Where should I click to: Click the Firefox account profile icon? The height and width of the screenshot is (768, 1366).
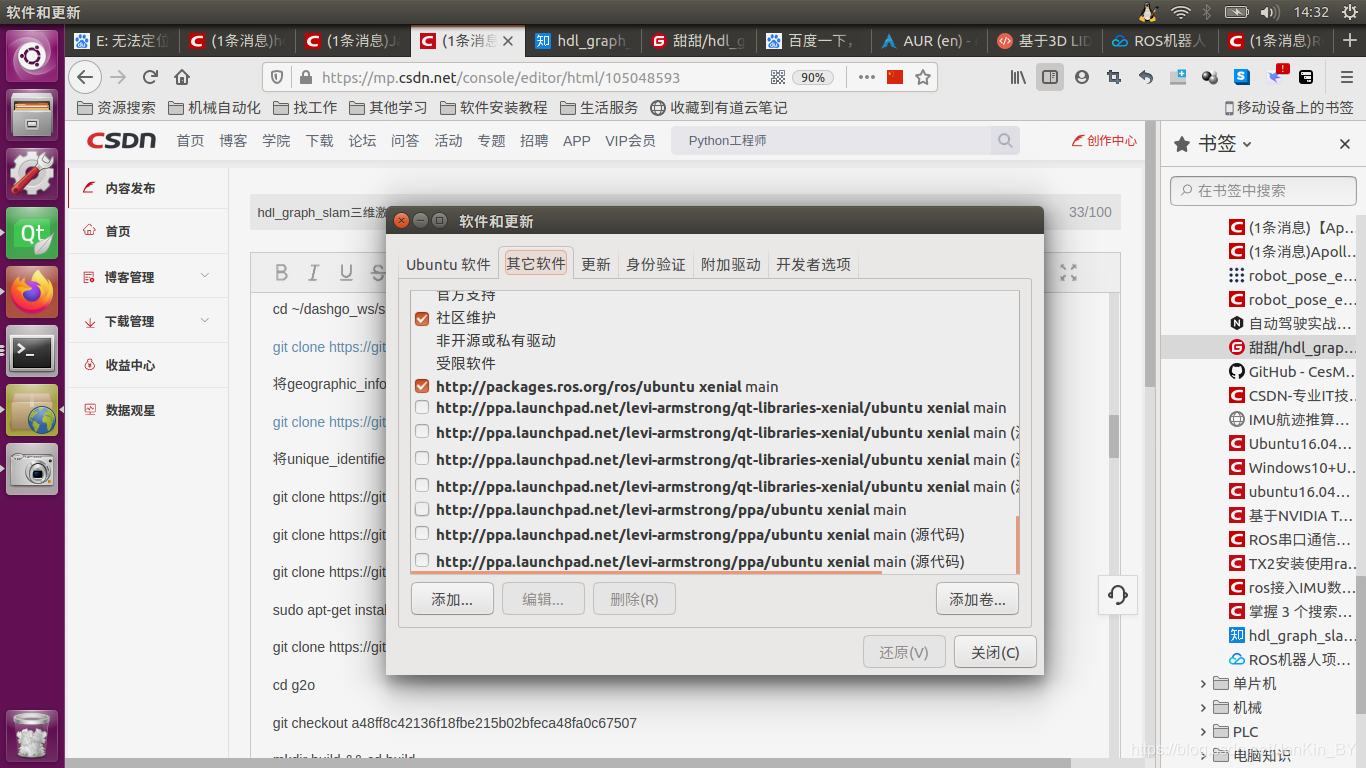pos(1082,77)
